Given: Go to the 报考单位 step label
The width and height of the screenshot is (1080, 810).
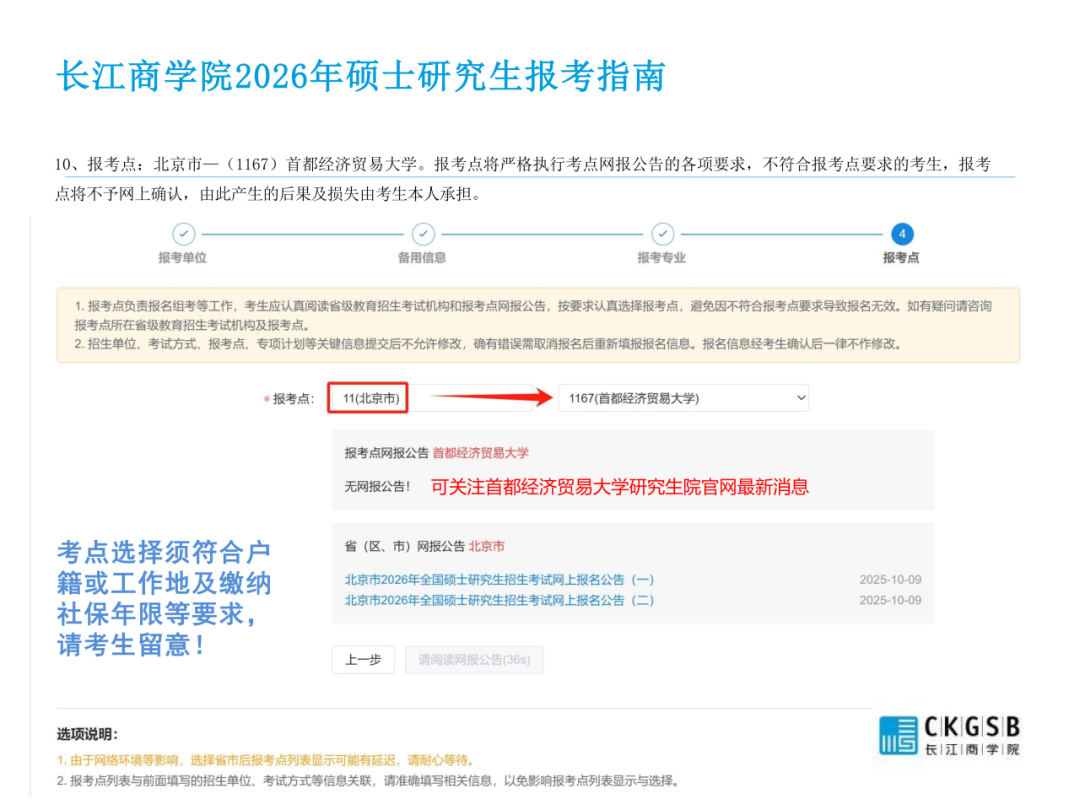Looking at the screenshot, I should click(x=183, y=258).
